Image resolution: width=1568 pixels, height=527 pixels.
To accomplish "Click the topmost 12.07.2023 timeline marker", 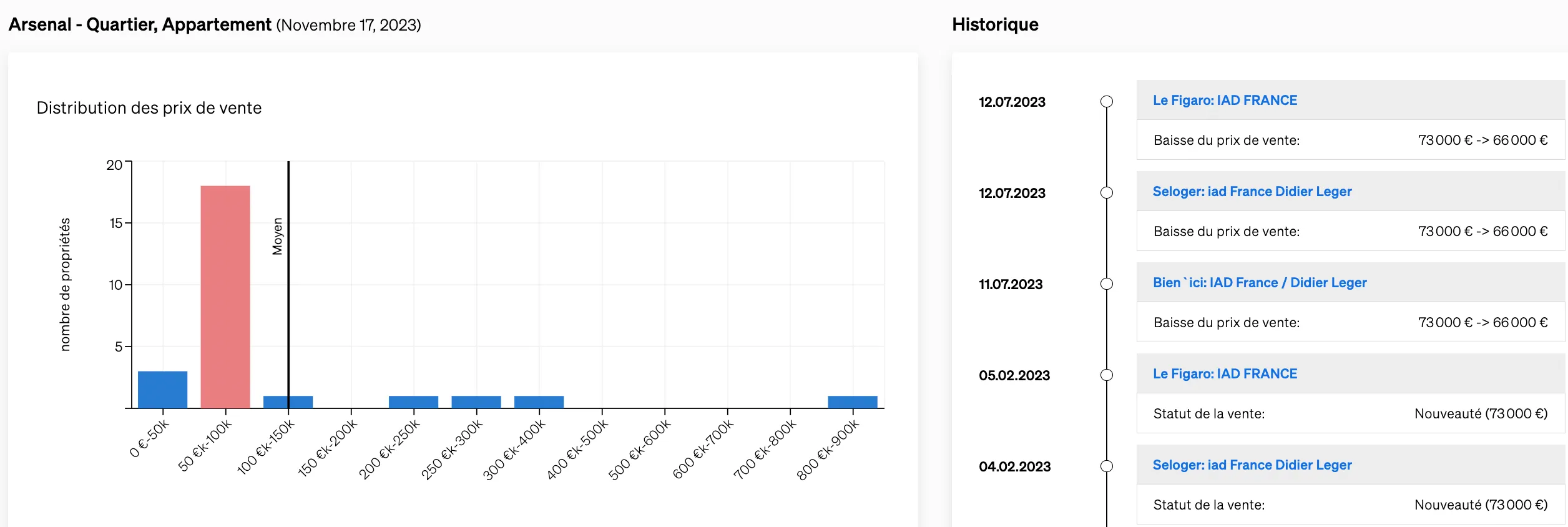I will coord(1107,101).
